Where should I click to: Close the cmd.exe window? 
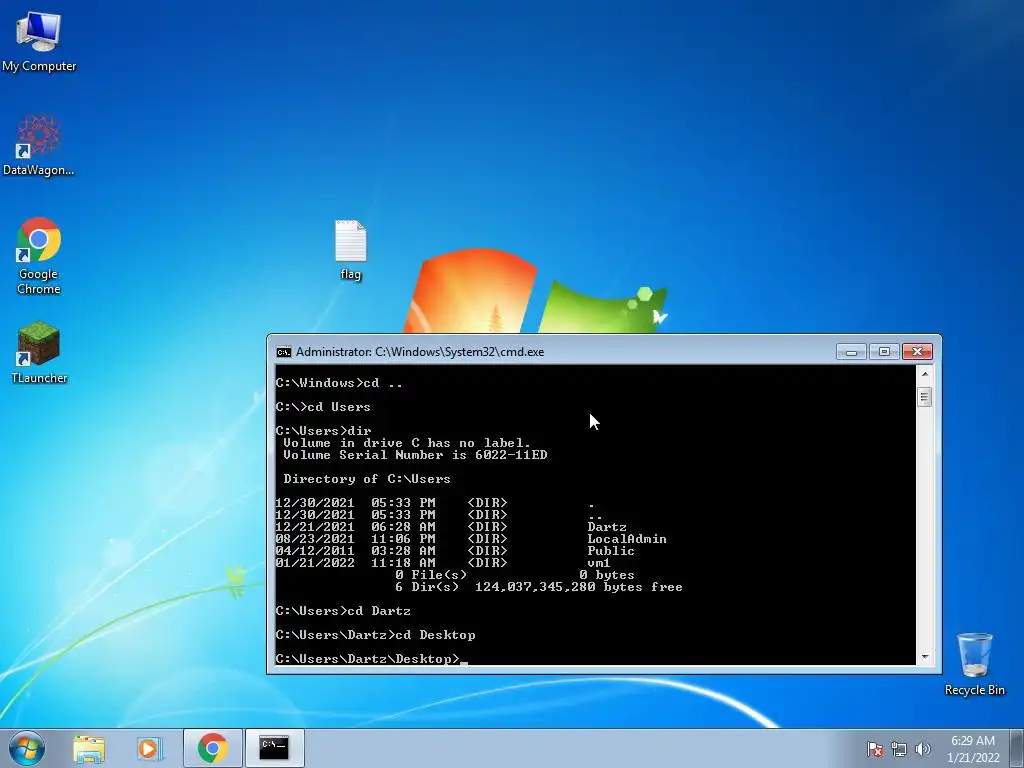(x=917, y=352)
